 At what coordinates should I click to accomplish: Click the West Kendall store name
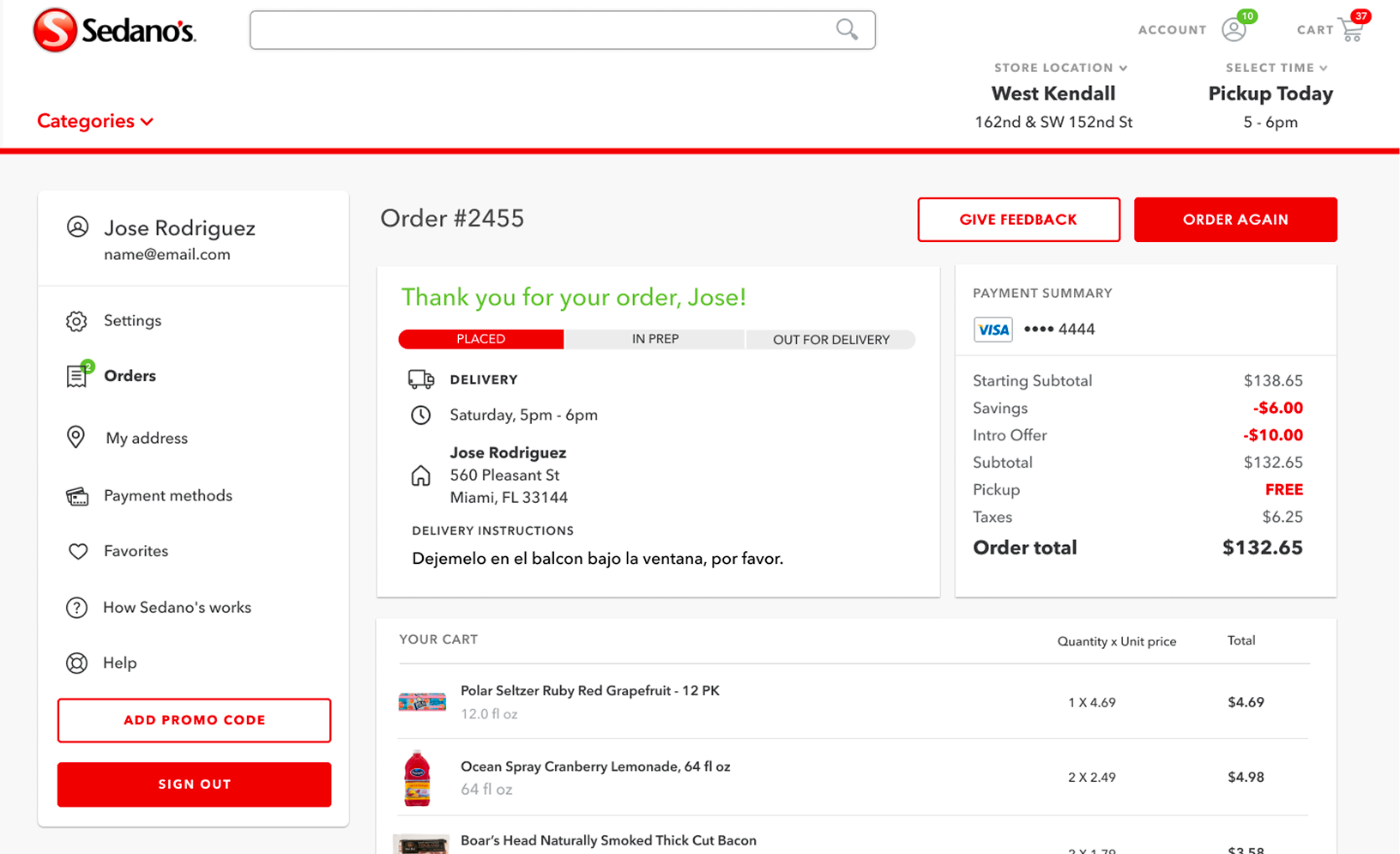pos(1053,94)
